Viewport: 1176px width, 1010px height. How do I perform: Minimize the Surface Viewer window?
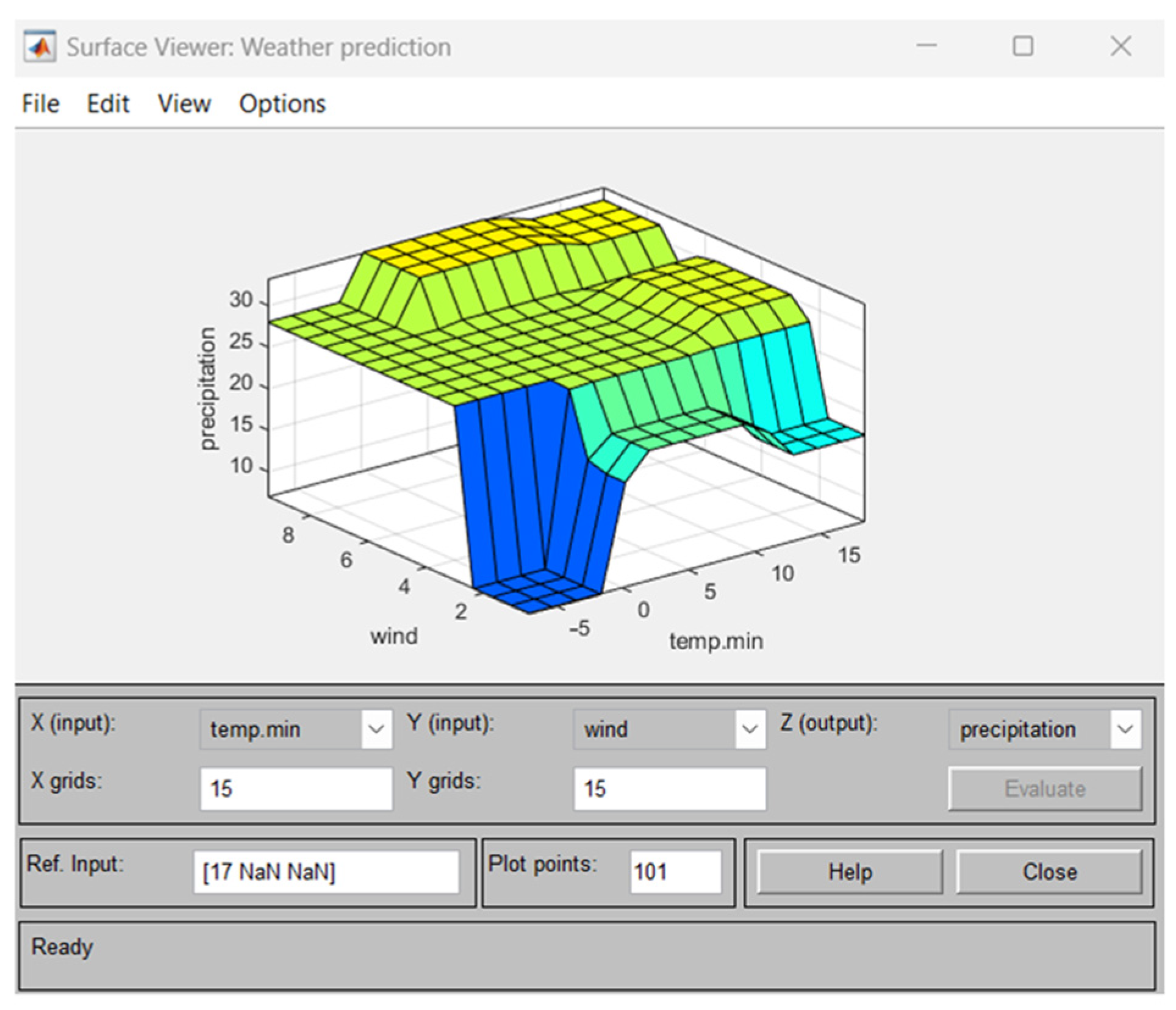[926, 46]
